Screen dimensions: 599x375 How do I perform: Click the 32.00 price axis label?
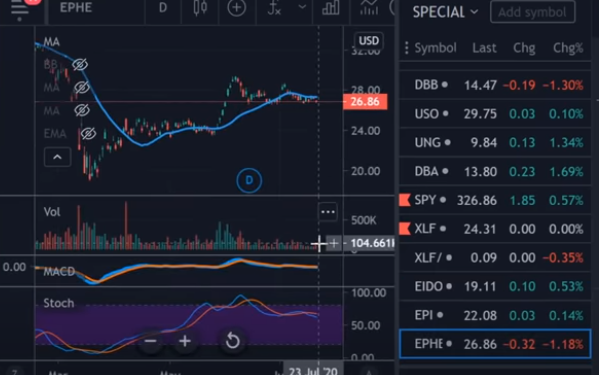(366, 51)
